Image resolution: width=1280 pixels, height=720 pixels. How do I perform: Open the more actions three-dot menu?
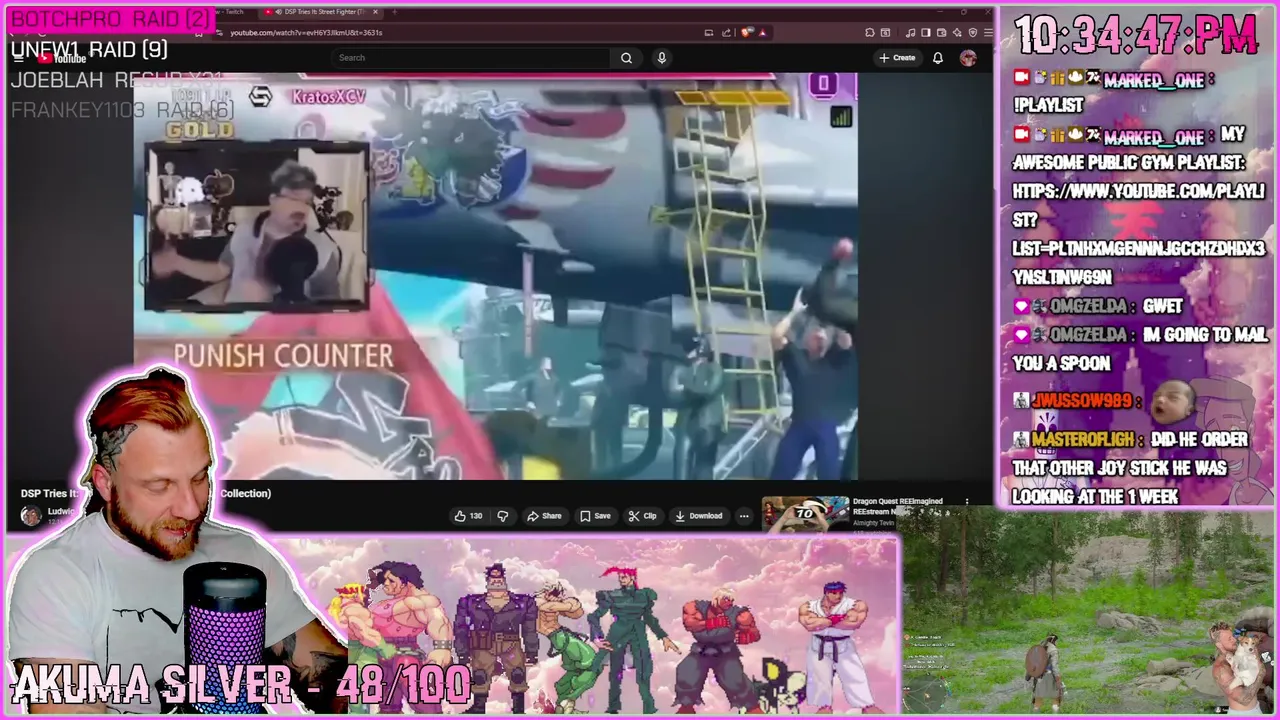743,516
